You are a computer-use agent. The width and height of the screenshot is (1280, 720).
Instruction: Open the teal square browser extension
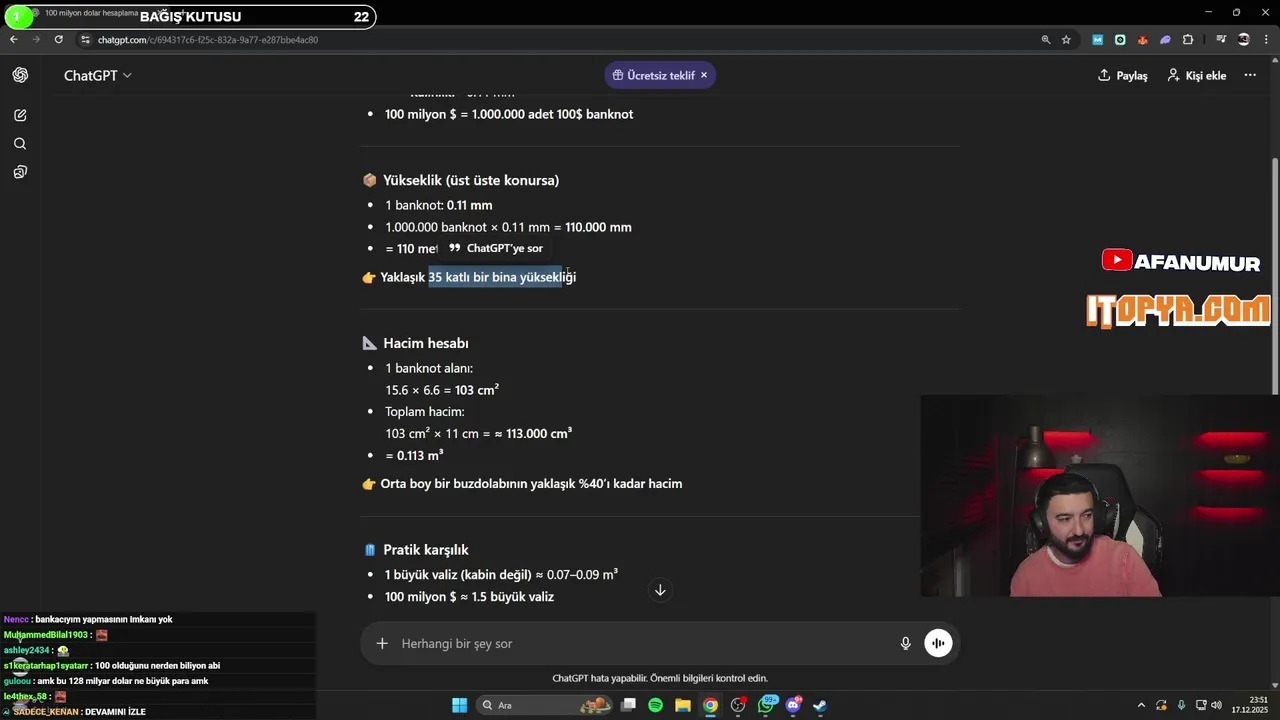(1120, 40)
